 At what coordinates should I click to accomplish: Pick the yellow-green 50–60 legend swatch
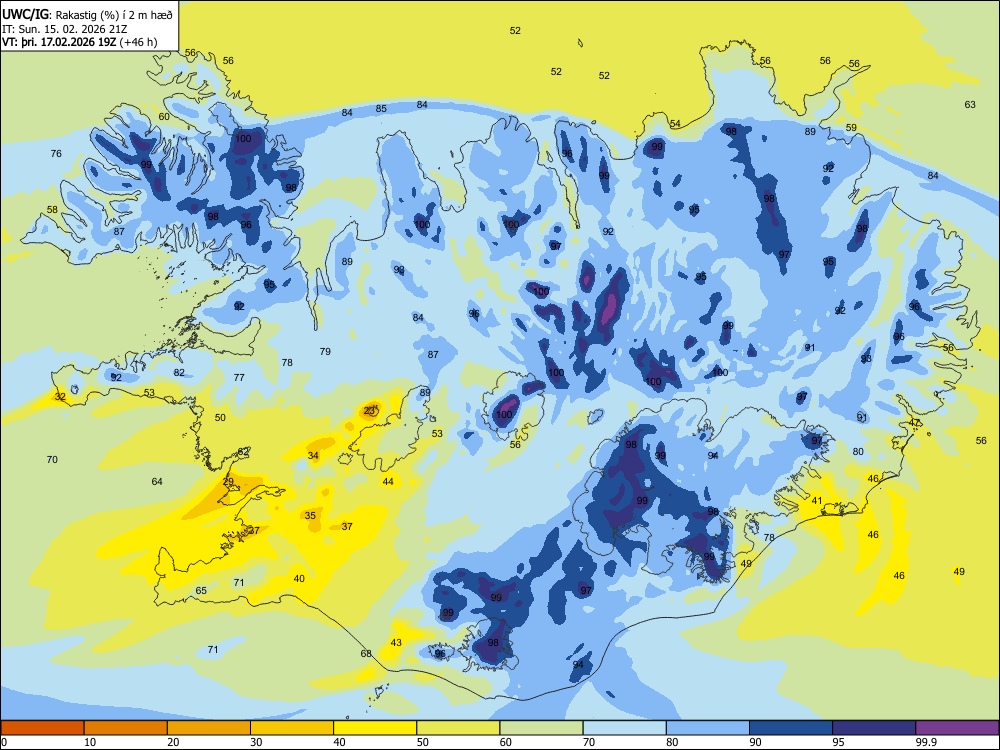tap(458, 728)
